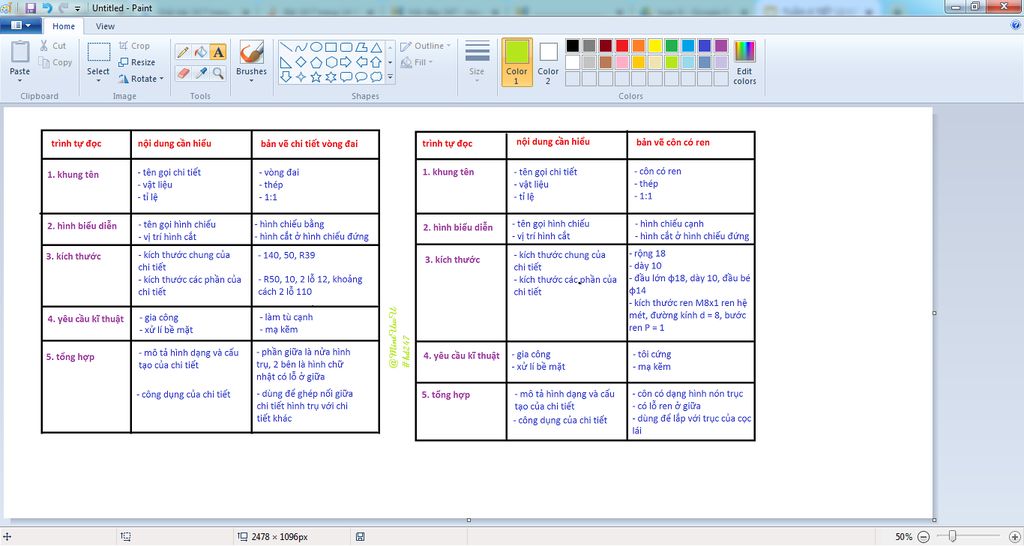Choose the Down arrow shape

(x=286, y=77)
